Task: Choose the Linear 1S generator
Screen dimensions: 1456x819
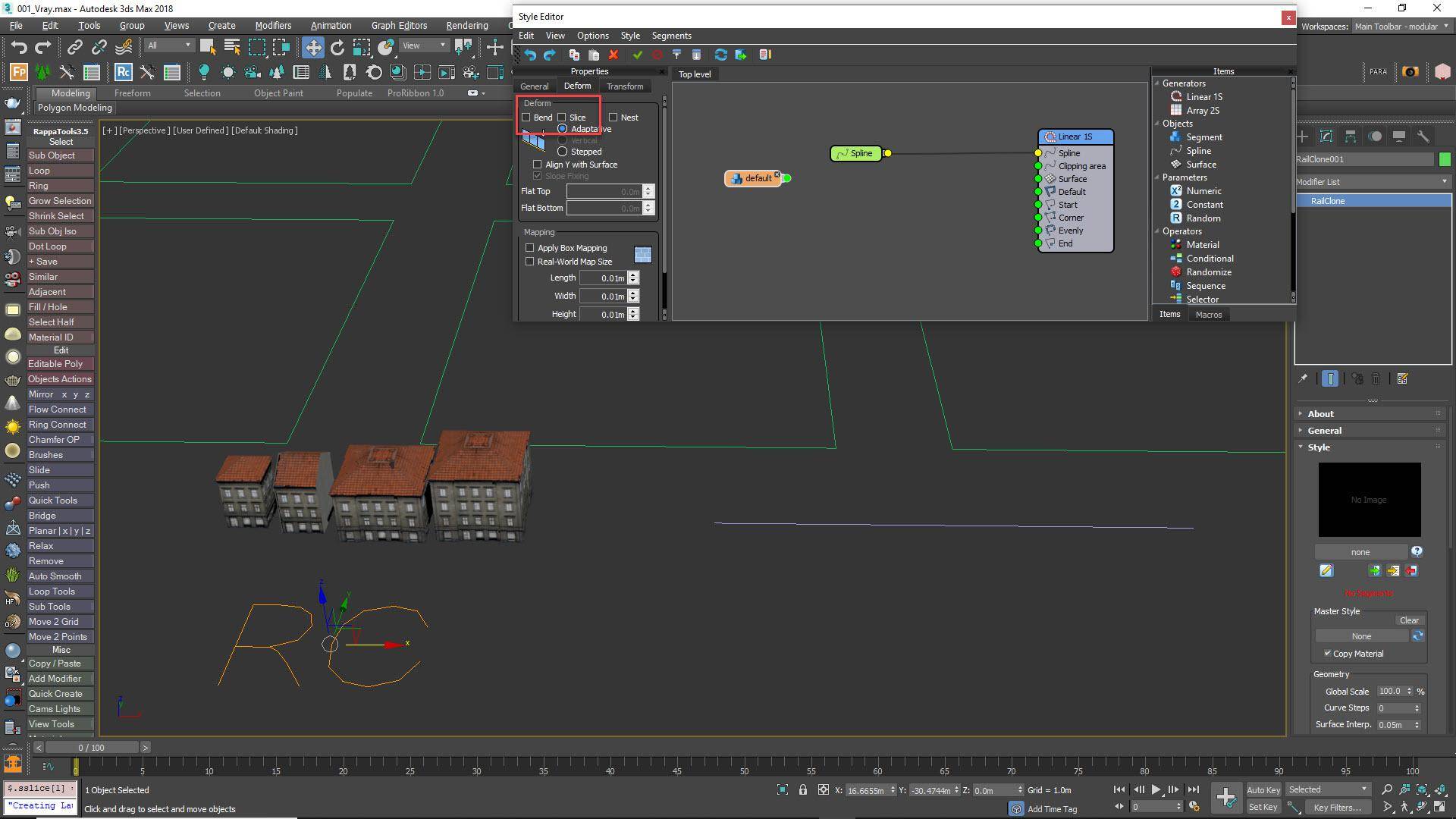Action: tap(1203, 96)
